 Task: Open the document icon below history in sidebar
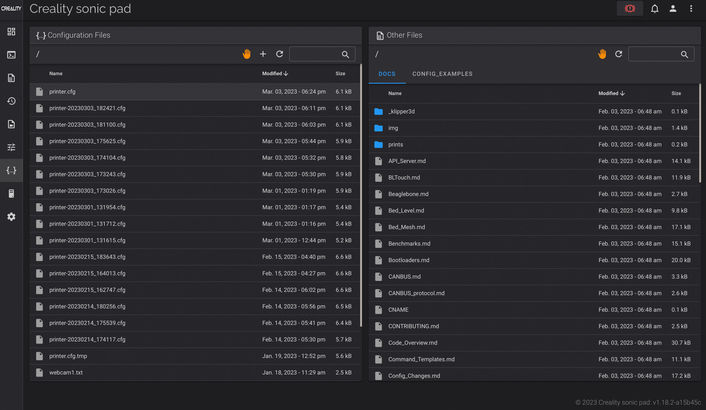click(x=11, y=124)
